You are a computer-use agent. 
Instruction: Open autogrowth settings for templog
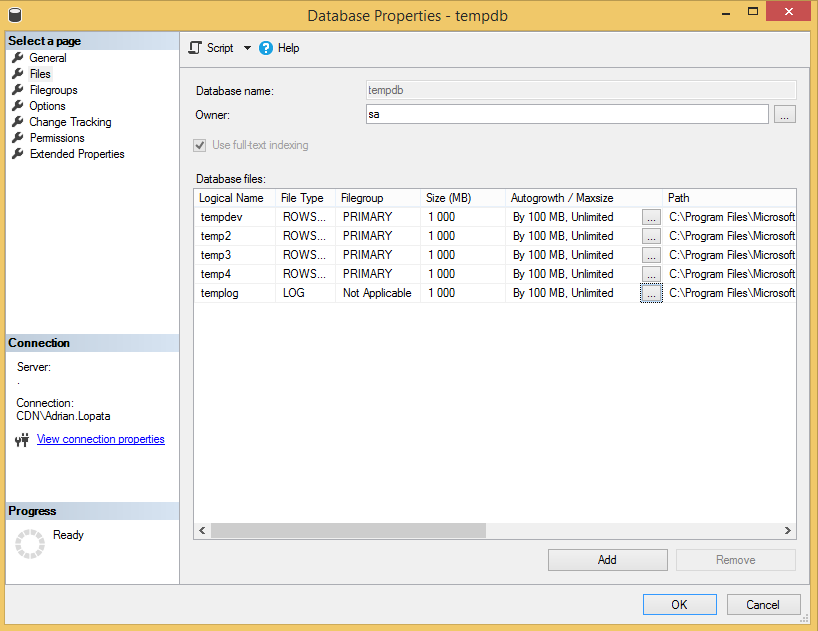[x=651, y=294]
